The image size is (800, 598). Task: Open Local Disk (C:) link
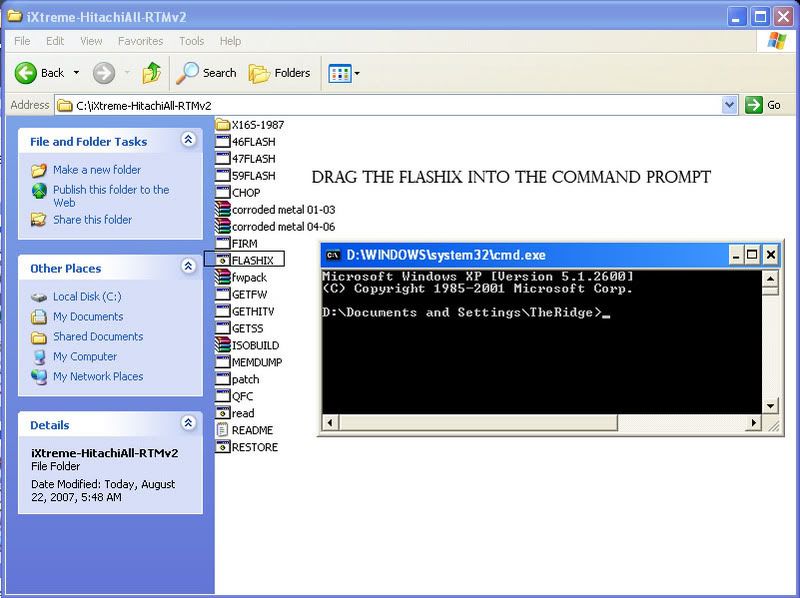[87, 296]
